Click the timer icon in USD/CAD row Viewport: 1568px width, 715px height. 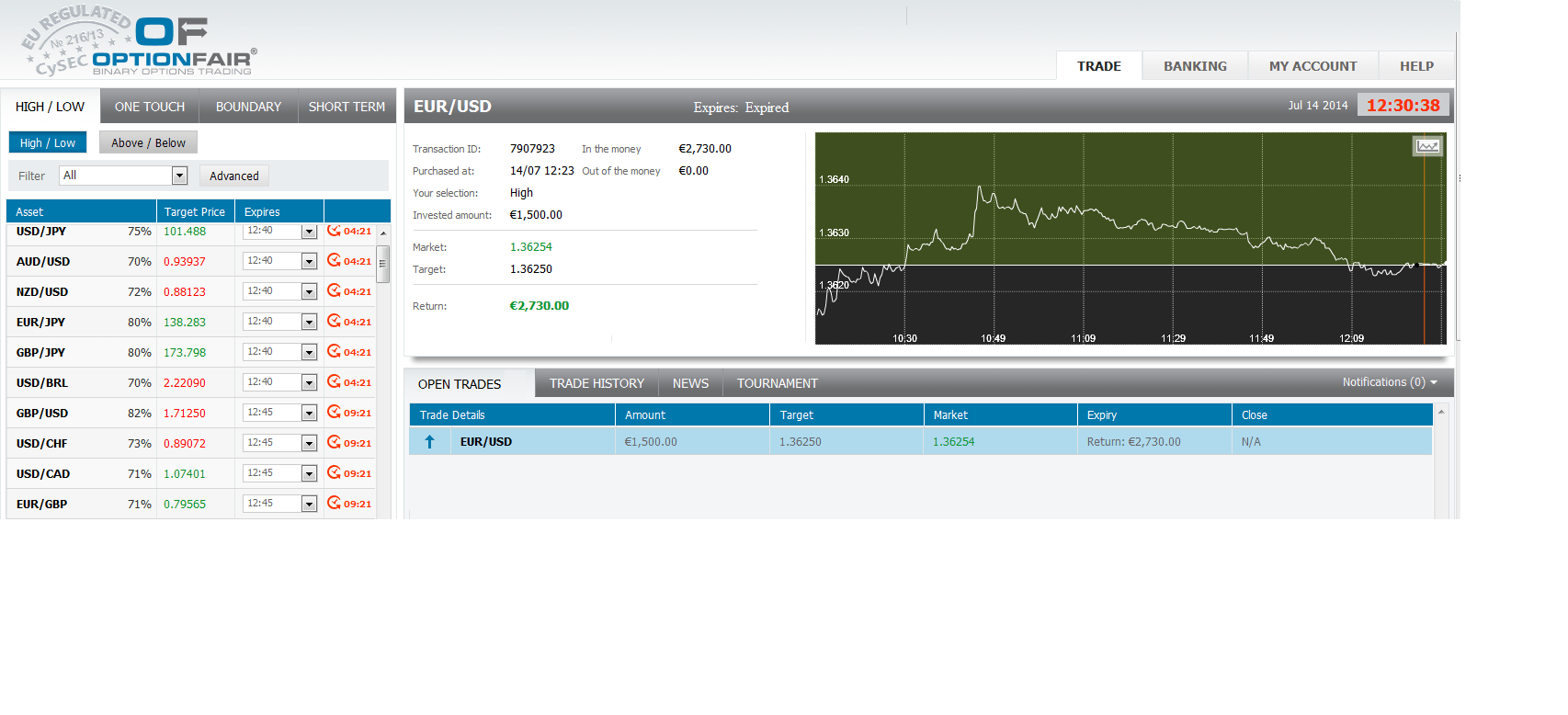[334, 473]
